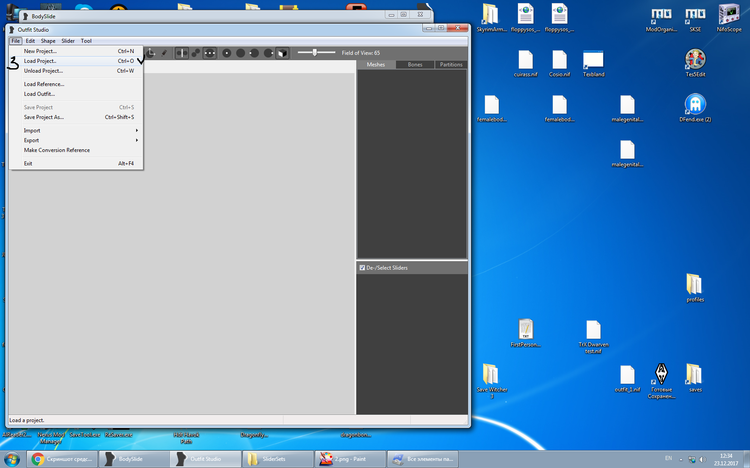The height and width of the screenshot is (468, 750).
Task: Open DFend.exe (2) desktop icon
Action: point(695,108)
